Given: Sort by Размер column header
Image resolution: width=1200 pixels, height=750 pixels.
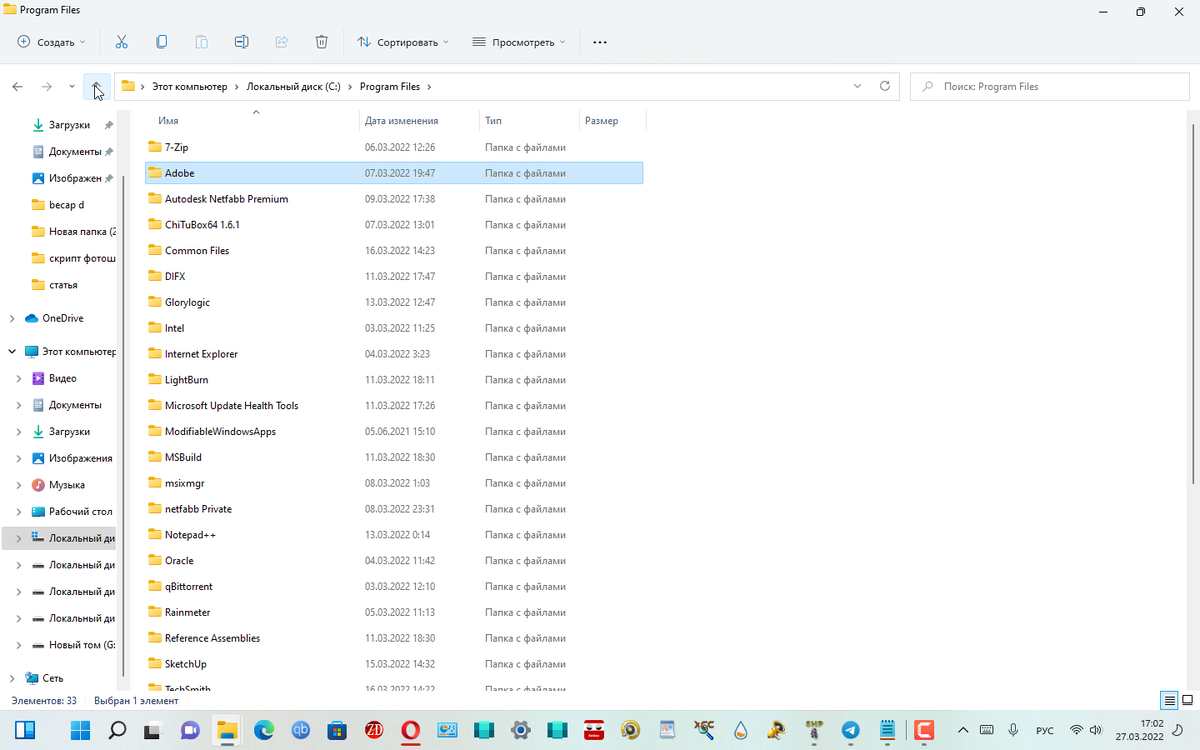Looking at the screenshot, I should 601,121.
